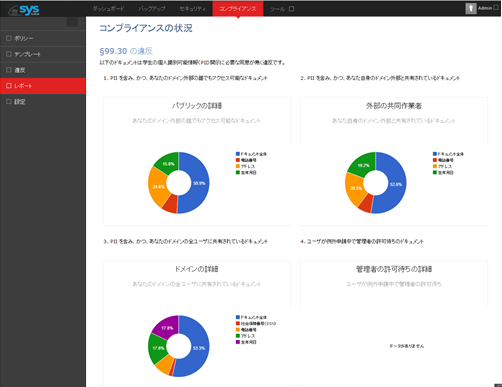Screen dimensions: 502x387
Task: Open the Admin account dropdown
Action: tap(488, 8)
